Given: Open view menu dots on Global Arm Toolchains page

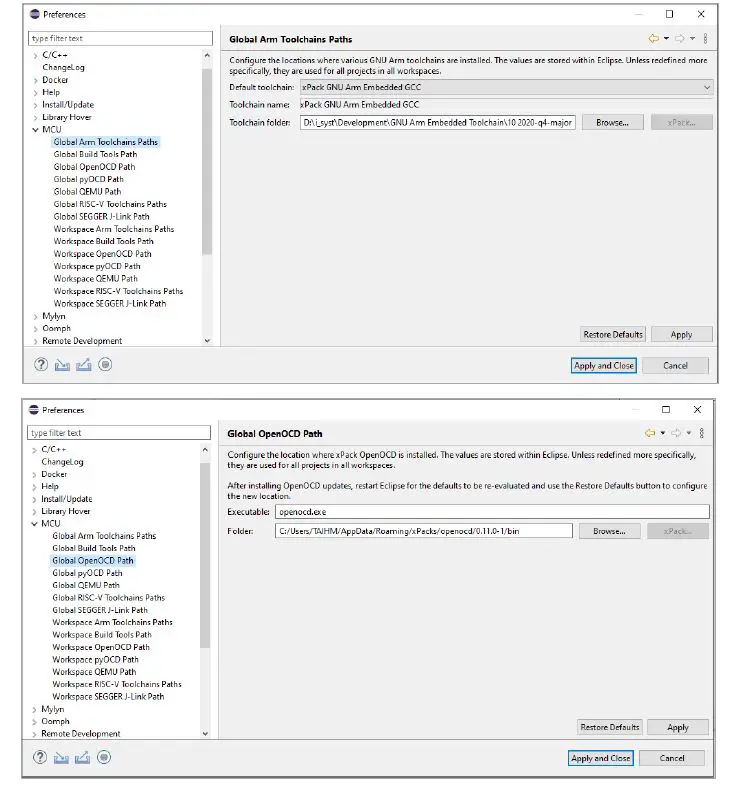Looking at the screenshot, I should [705, 38].
